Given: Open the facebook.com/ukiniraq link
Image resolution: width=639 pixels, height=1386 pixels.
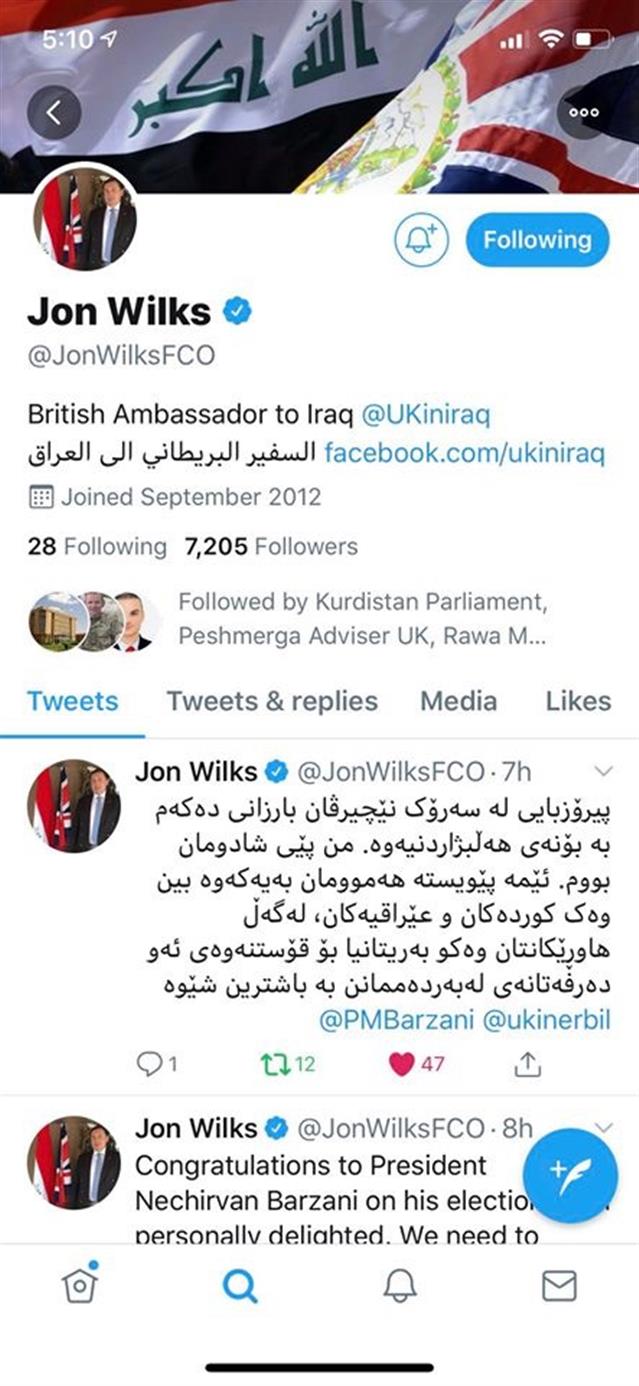Looking at the screenshot, I should [x=465, y=454].
